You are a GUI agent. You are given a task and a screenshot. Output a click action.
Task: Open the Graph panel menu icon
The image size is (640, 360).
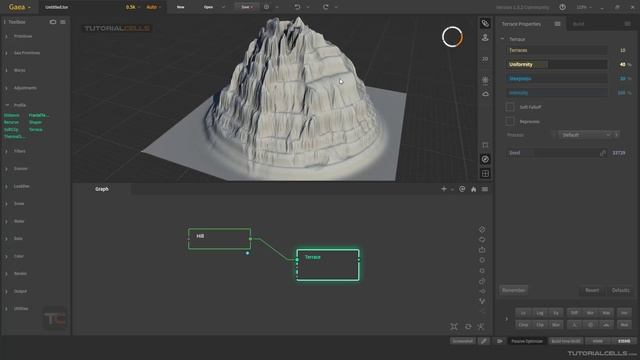point(485,189)
